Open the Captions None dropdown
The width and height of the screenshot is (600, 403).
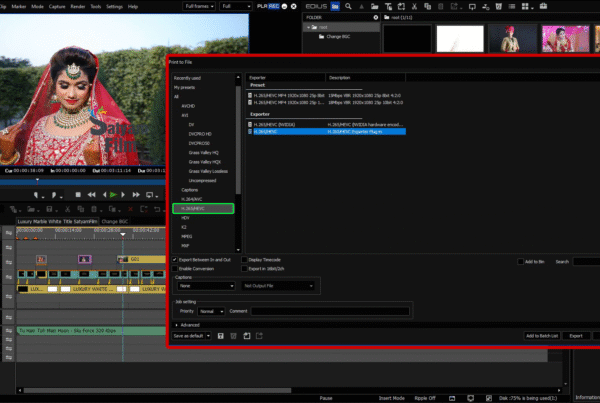pyautogui.click(x=206, y=286)
